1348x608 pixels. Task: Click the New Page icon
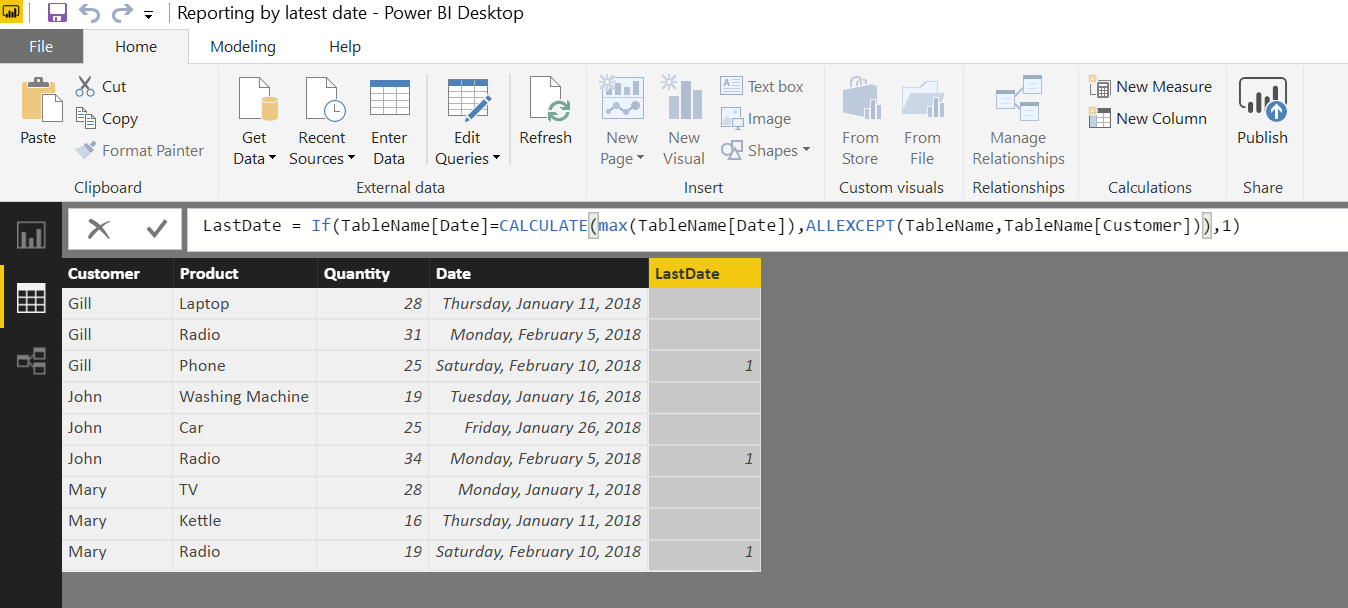(x=622, y=98)
